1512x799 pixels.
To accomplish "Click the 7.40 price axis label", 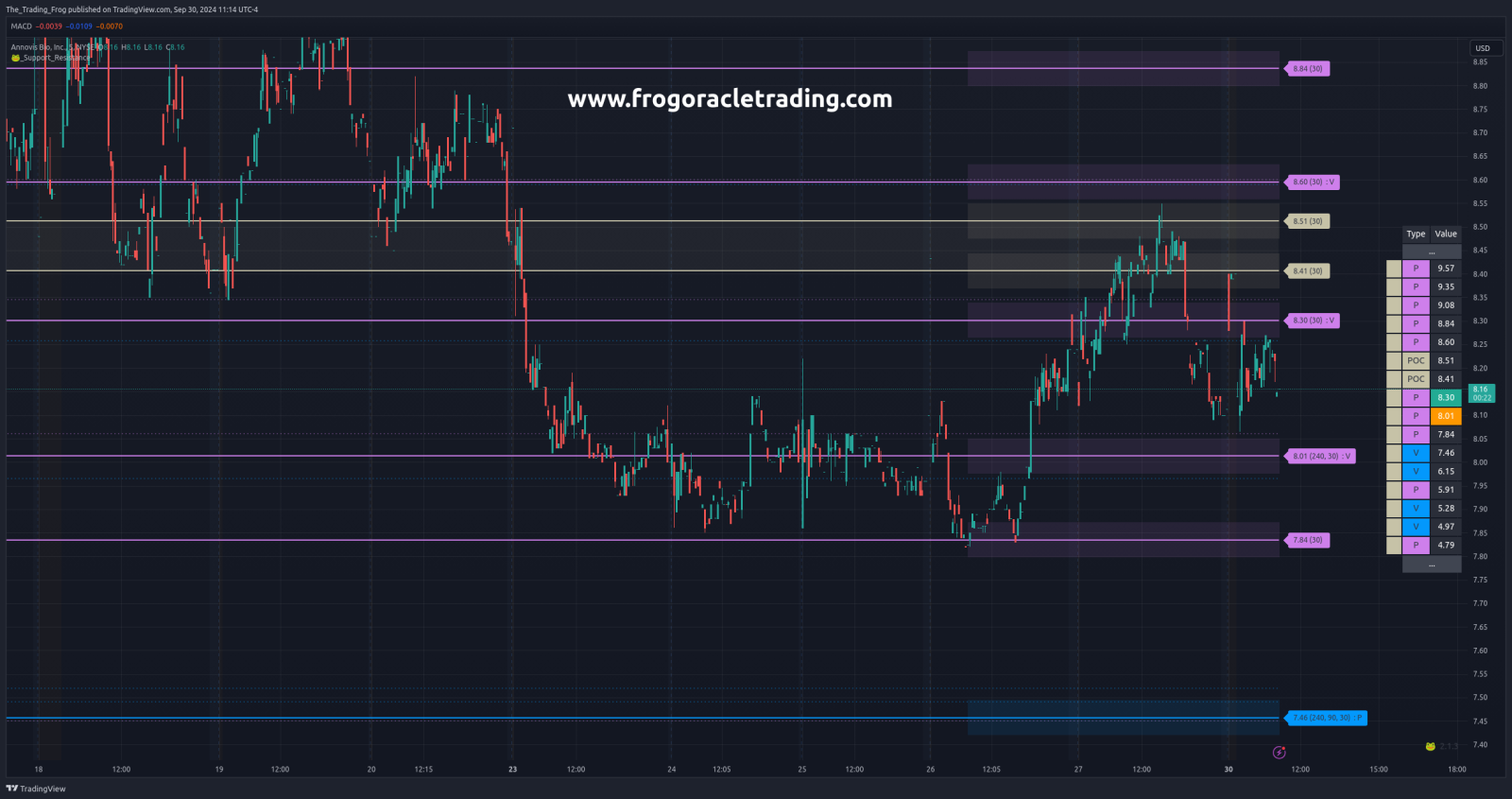I will tap(1480, 745).
